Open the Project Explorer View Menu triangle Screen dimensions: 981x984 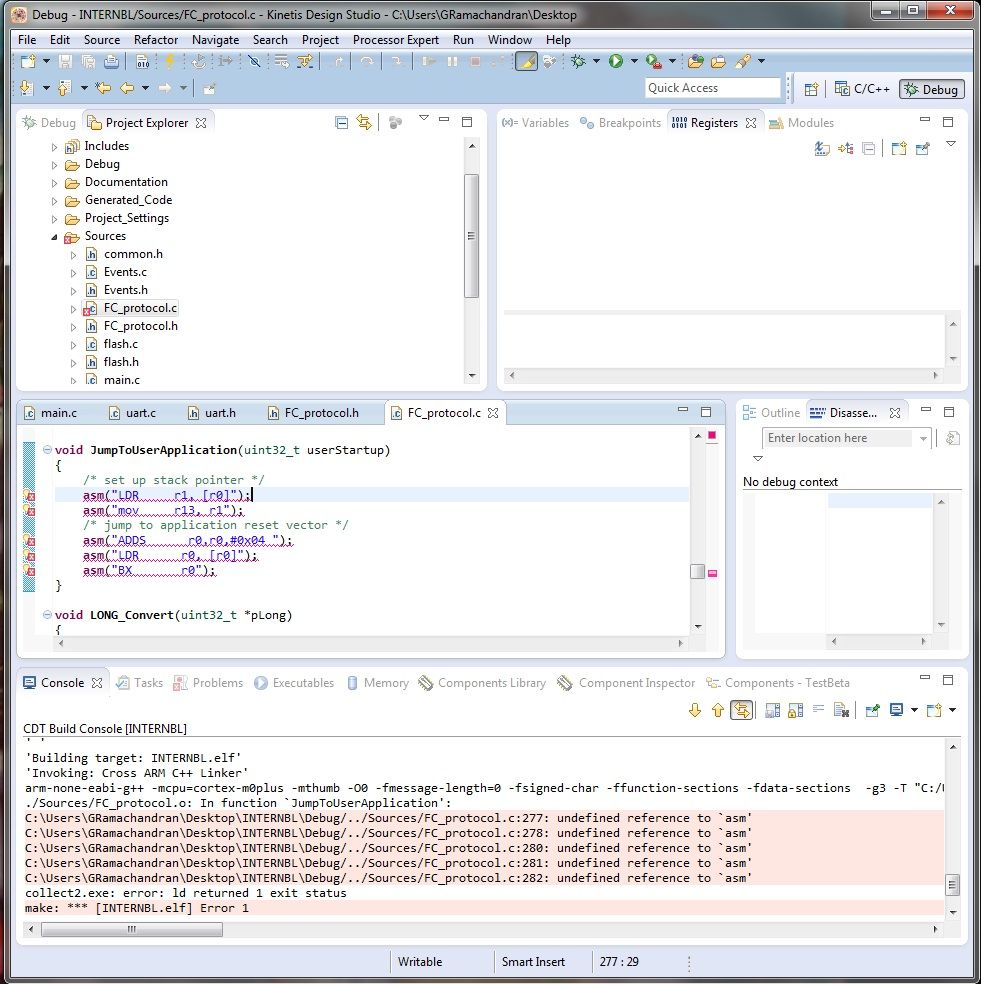(424, 118)
